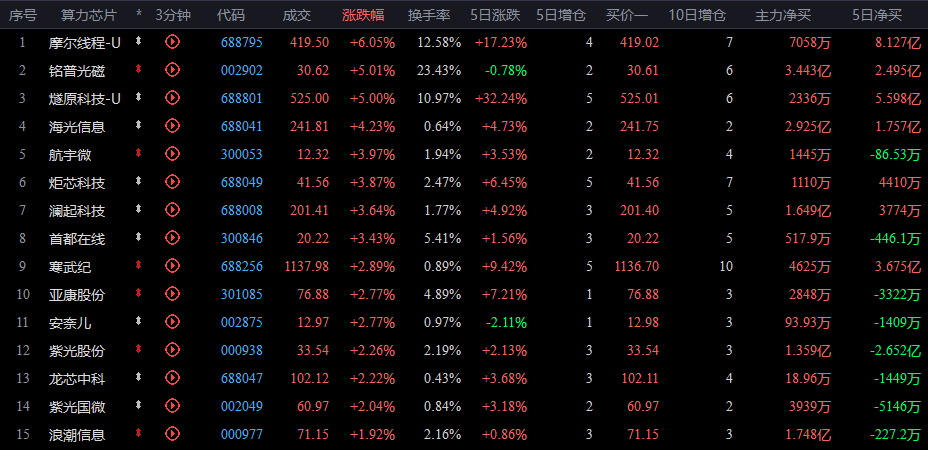Image resolution: width=928 pixels, height=450 pixels.
Task: Open stock code 688801
Action: tap(241, 98)
